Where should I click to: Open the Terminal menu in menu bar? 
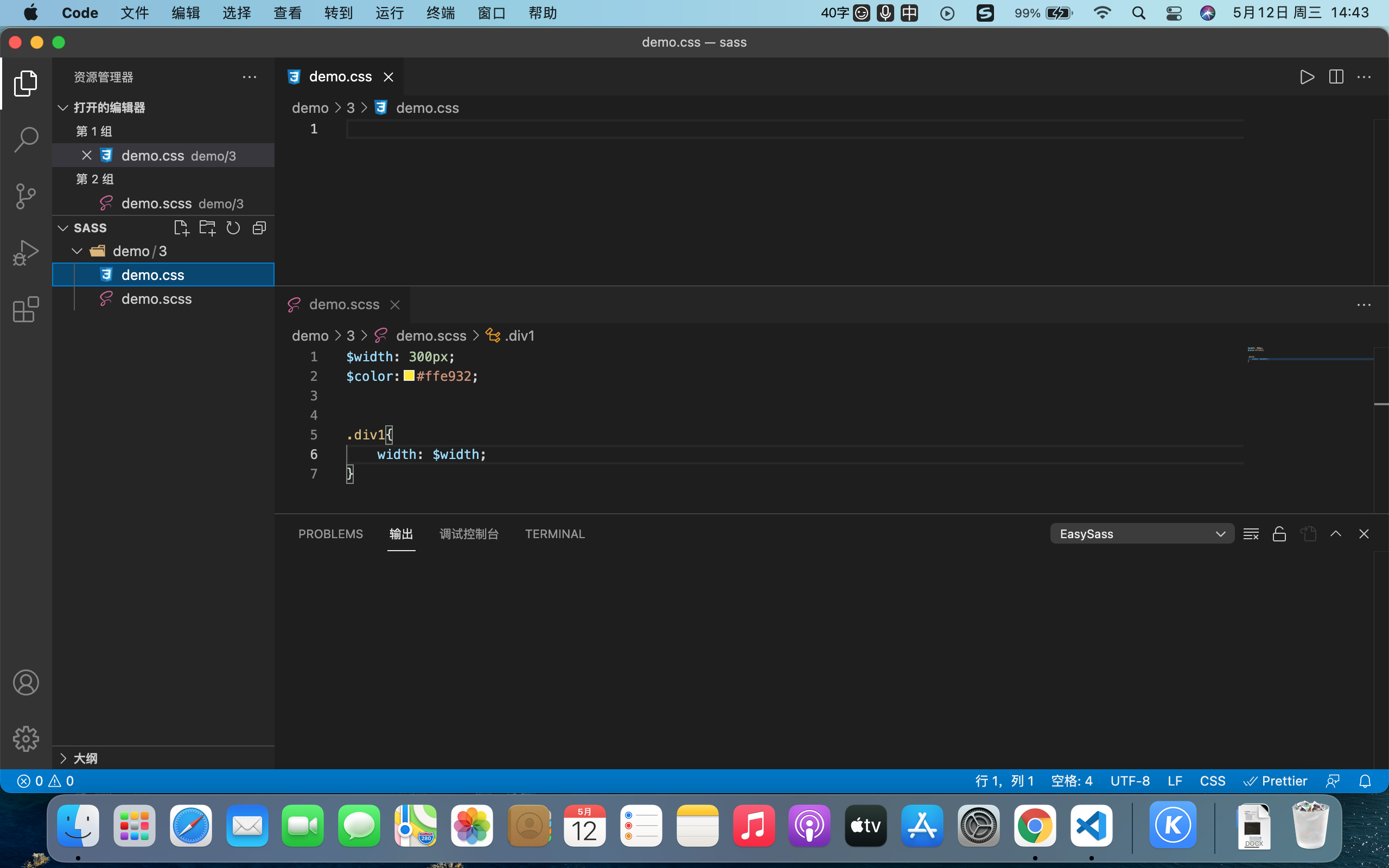click(441, 12)
